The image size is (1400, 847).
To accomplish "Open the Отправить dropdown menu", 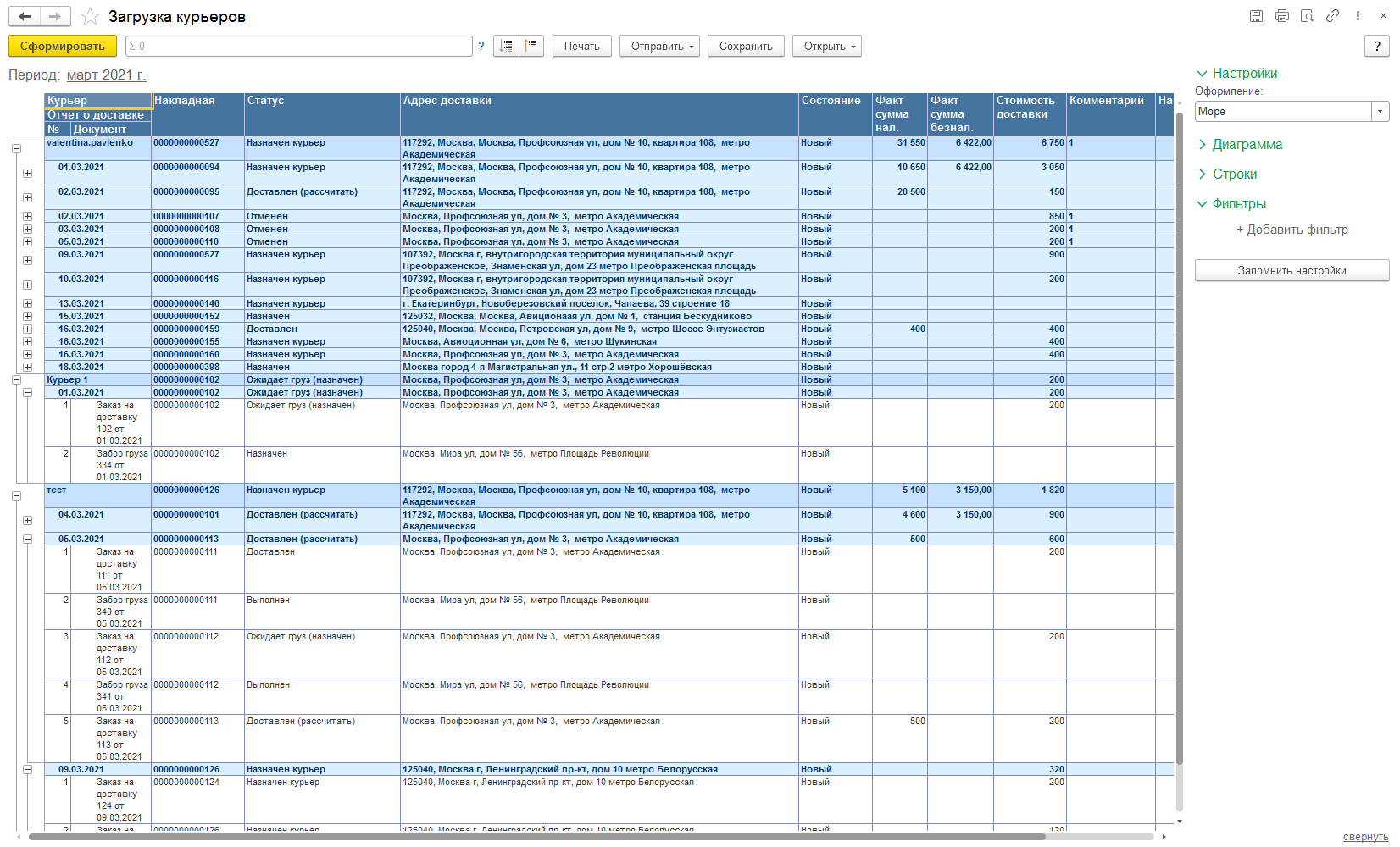I will tap(659, 47).
